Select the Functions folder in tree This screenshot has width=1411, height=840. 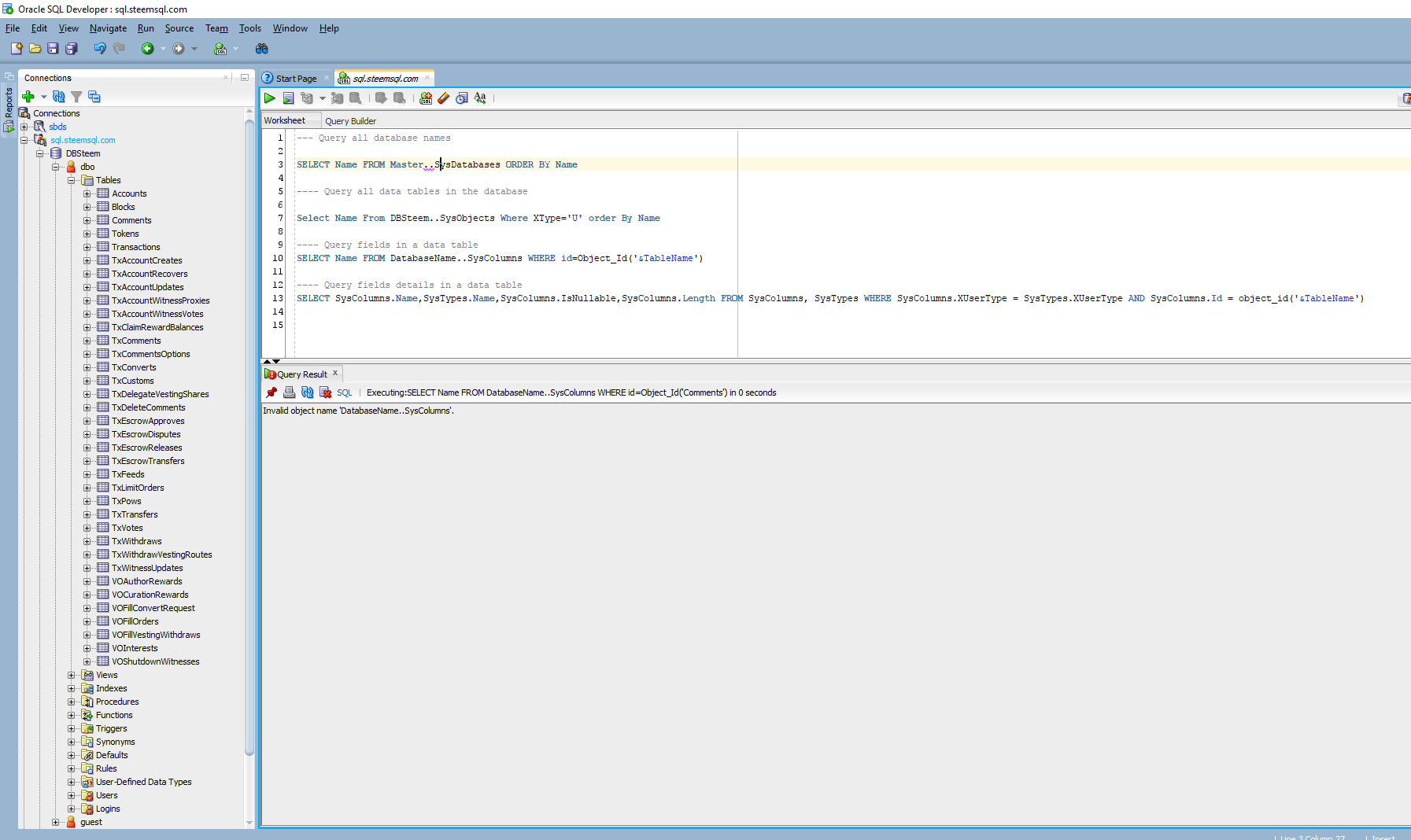114,715
